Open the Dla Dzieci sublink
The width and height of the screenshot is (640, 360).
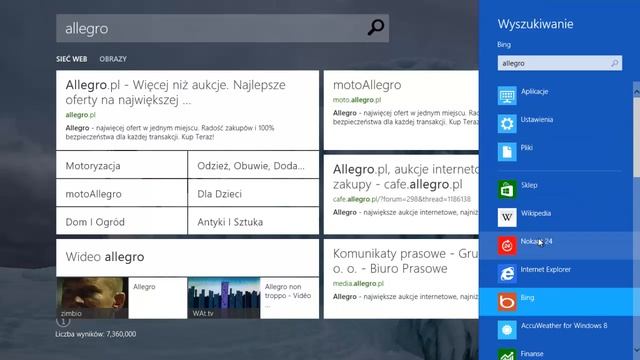pos(253,194)
